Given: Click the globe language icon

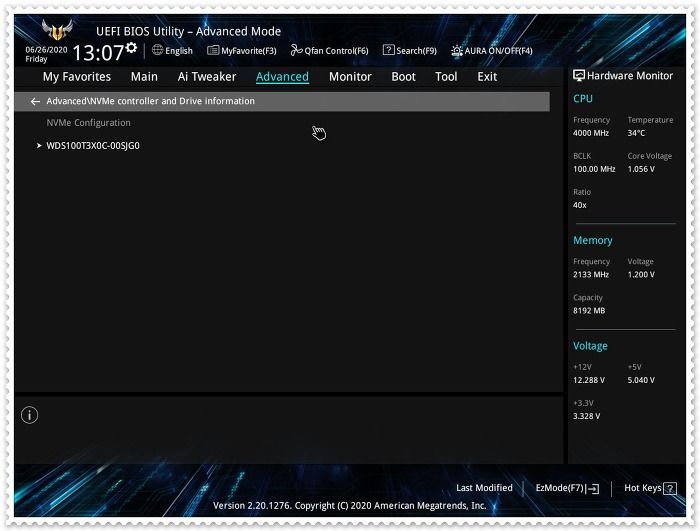Looking at the screenshot, I should pos(157,50).
